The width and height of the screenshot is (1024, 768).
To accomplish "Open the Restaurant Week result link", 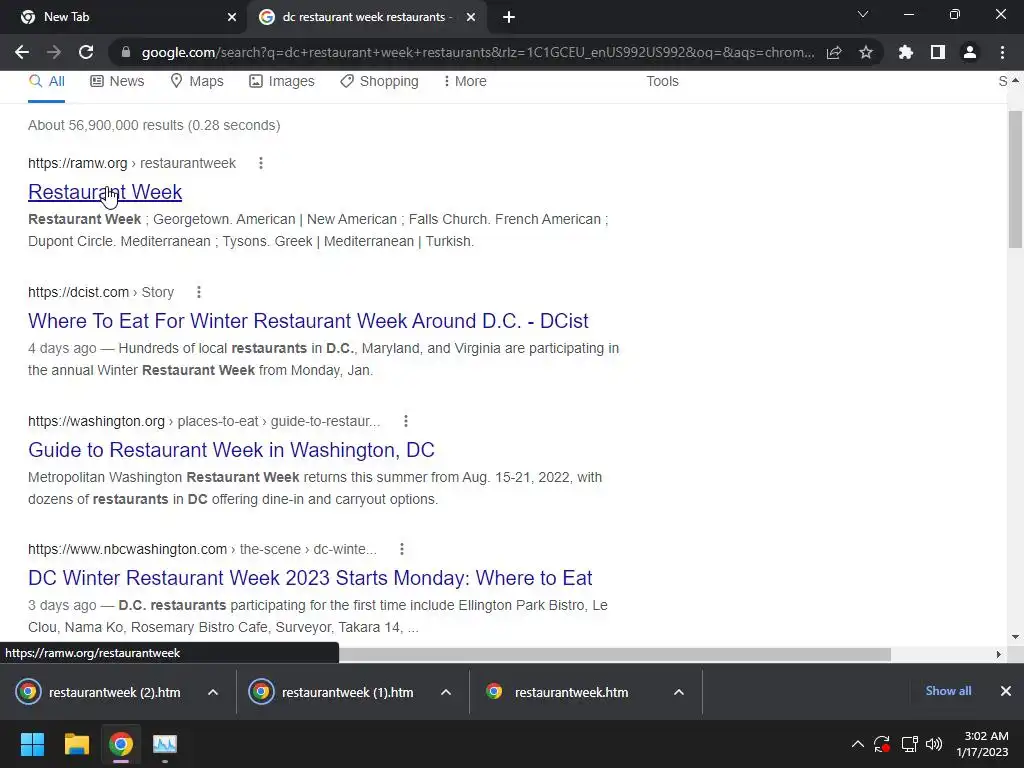I will click(x=105, y=192).
